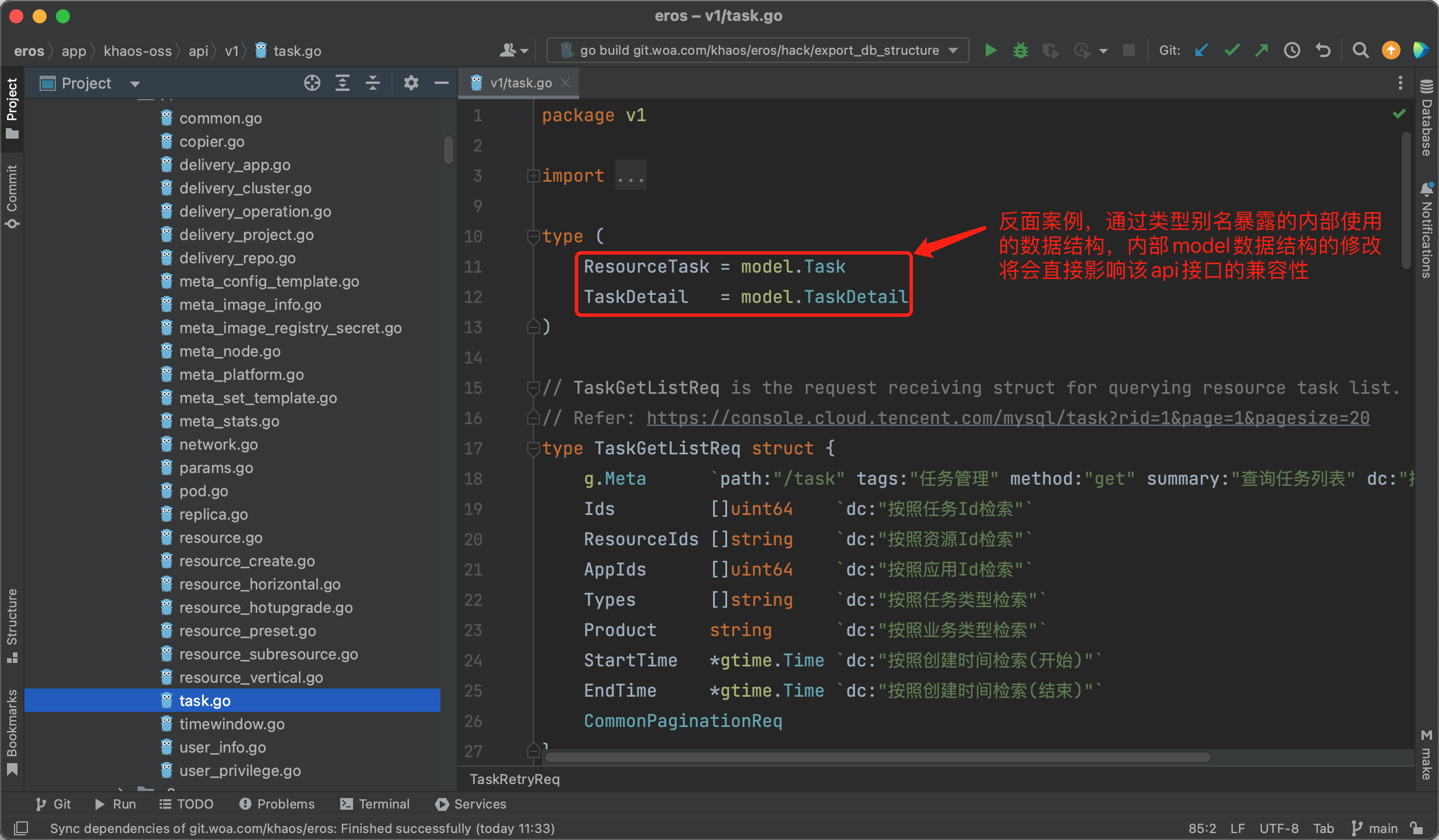
Task: Click Git Push green arrow icon
Action: coord(1261,51)
